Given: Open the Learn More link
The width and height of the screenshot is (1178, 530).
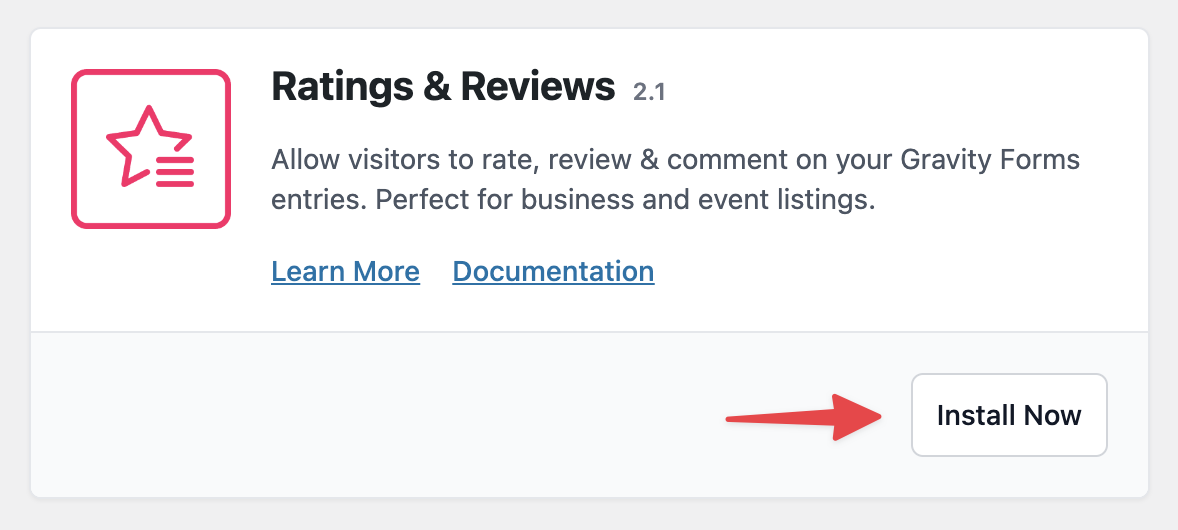Looking at the screenshot, I should tap(345, 271).
